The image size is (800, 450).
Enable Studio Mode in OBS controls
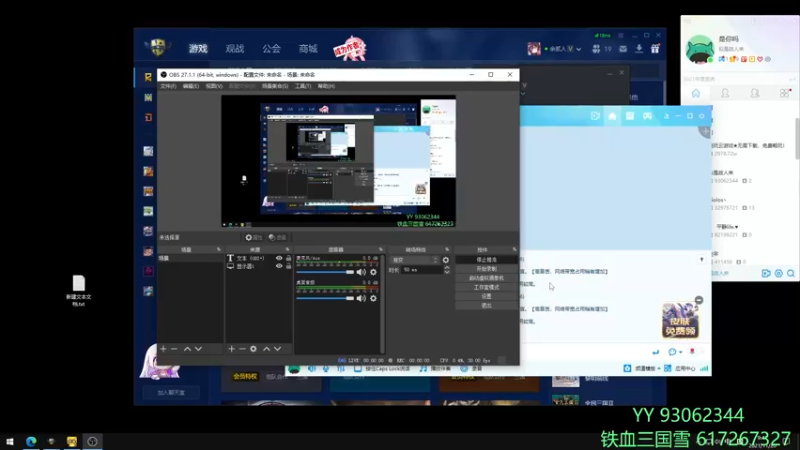click(486, 287)
